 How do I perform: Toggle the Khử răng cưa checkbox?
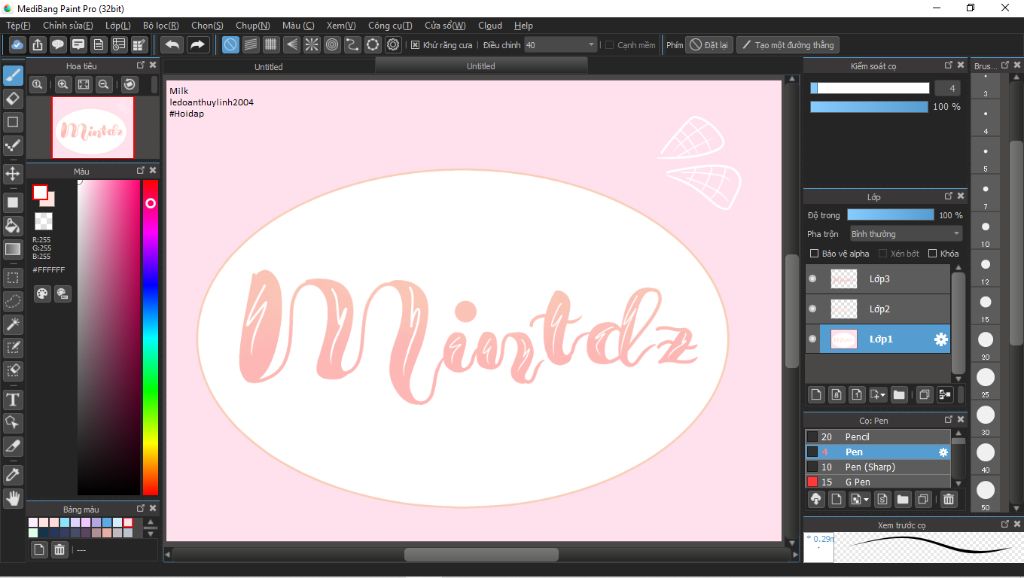pos(416,45)
